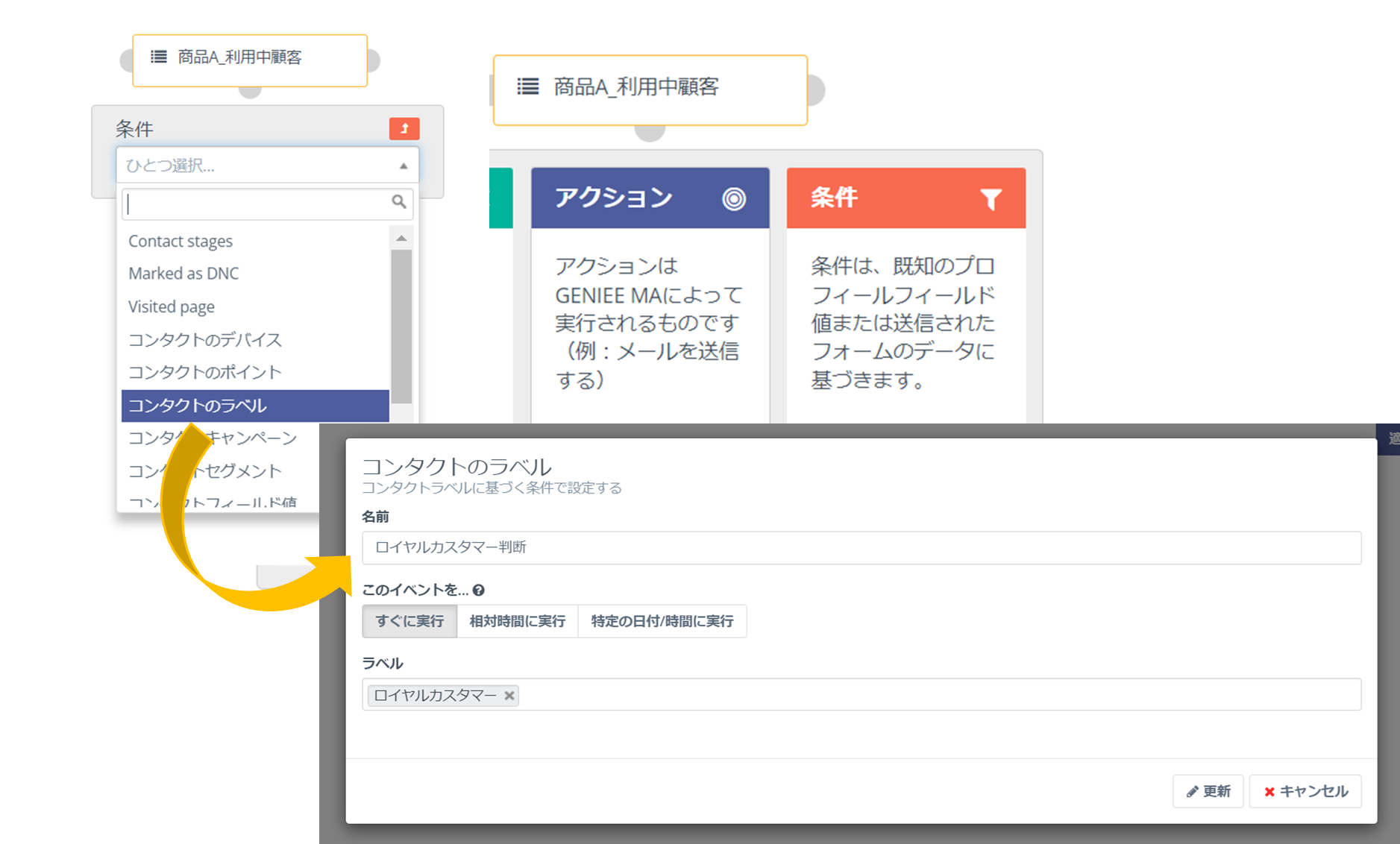This screenshot has height=844, width=1400.
Task: Click the target icon on アクション card
Action: tap(733, 198)
